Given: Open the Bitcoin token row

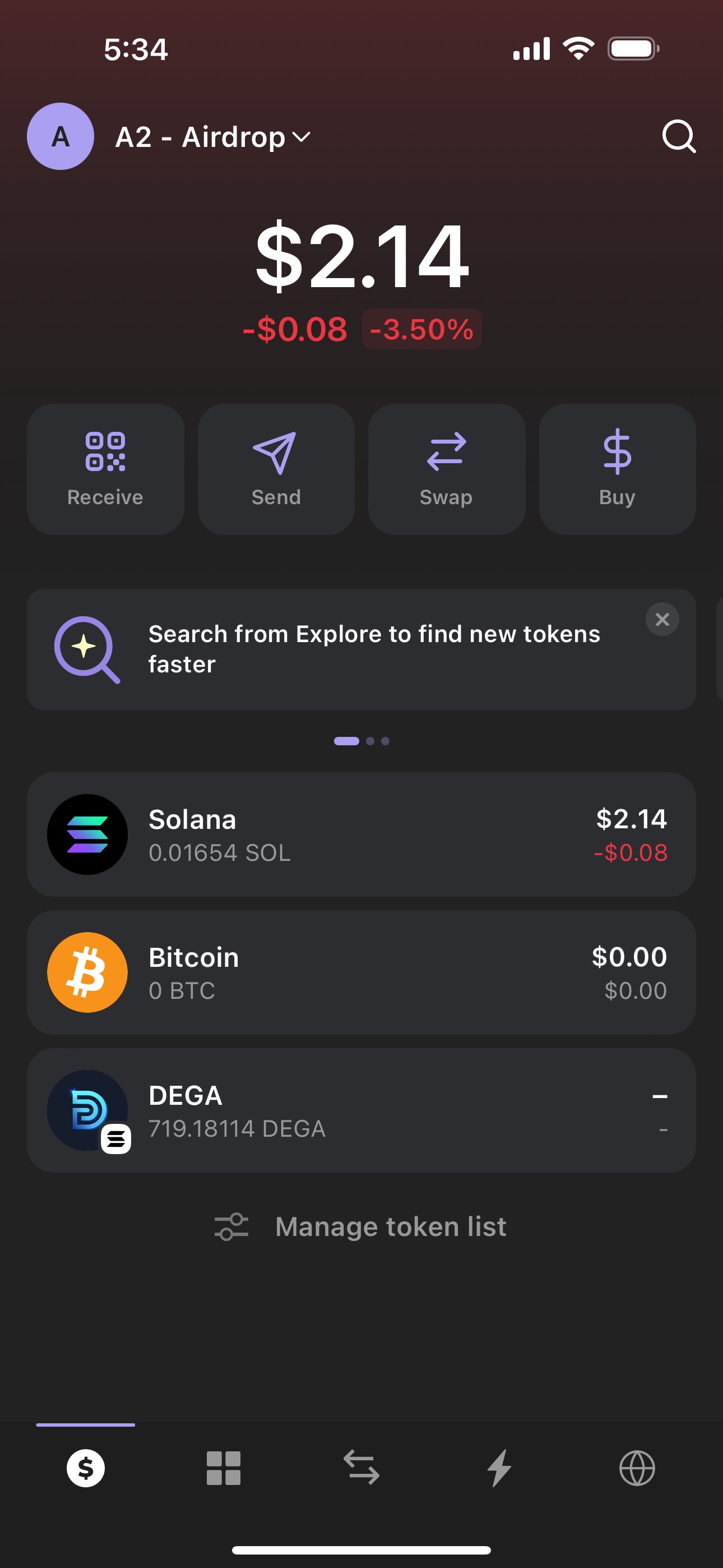Looking at the screenshot, I should (361, 972).
